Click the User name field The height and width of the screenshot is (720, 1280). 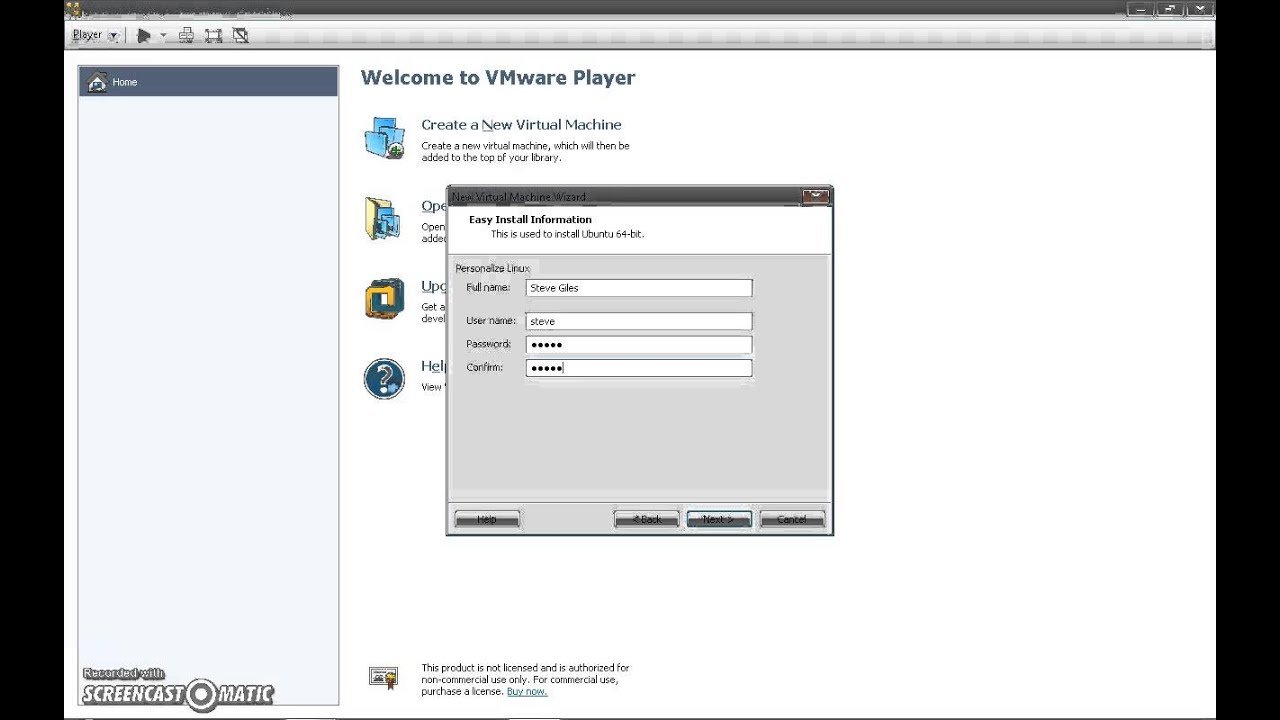tap(639, 321)
